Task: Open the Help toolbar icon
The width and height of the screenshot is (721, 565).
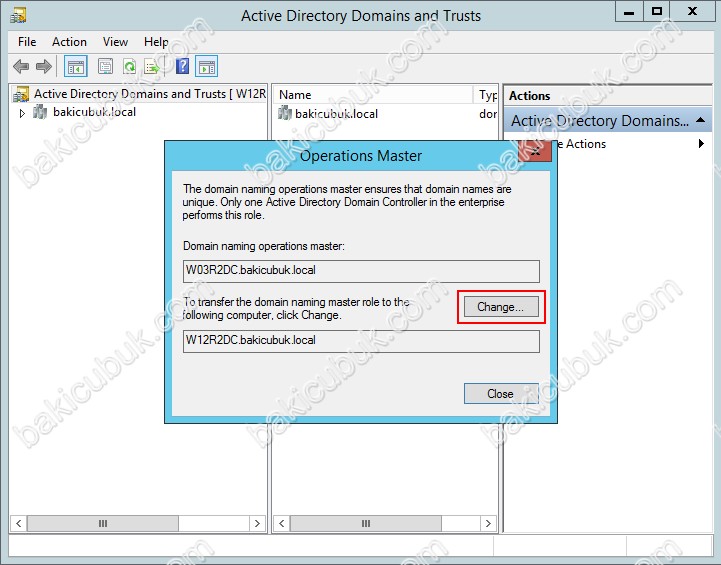Action: tap(183, 67)
